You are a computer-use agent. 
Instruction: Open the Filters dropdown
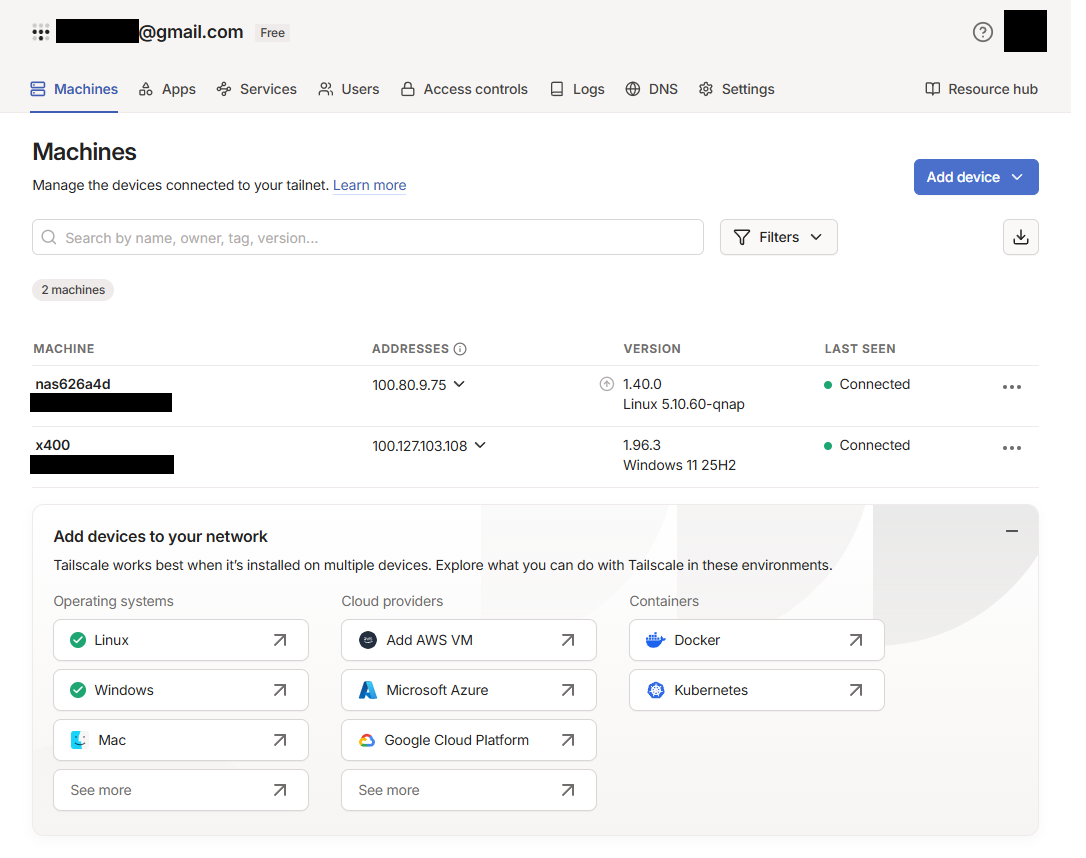tap(778, 237)
